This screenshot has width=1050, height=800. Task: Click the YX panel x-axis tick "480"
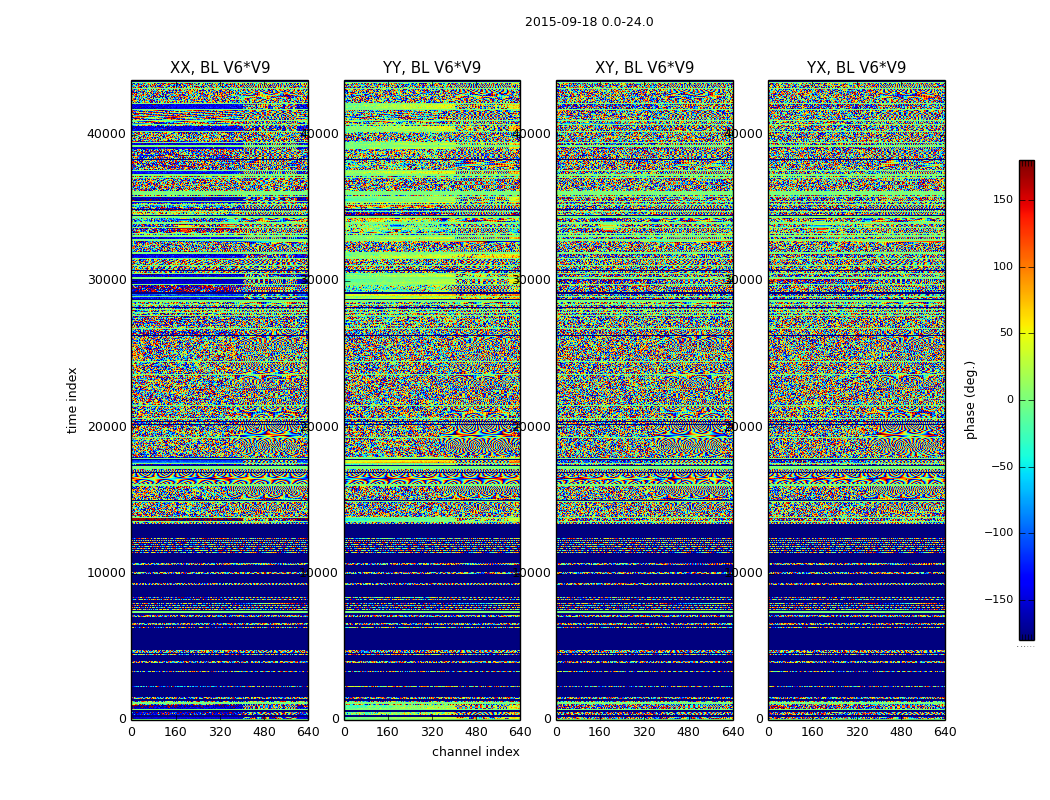[x=901, y=732]
